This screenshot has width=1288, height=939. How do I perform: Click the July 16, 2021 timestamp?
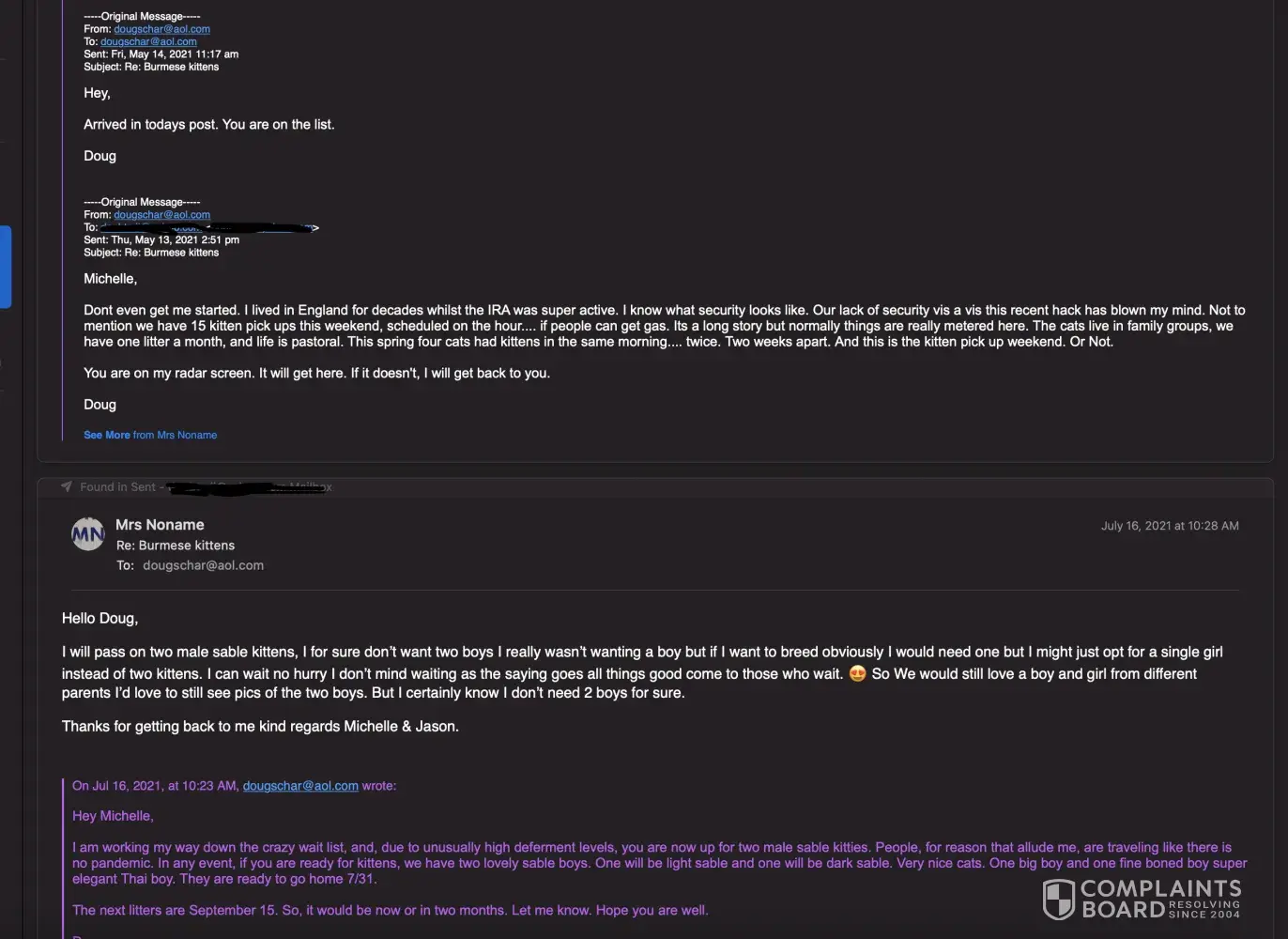pos(1170,526)
